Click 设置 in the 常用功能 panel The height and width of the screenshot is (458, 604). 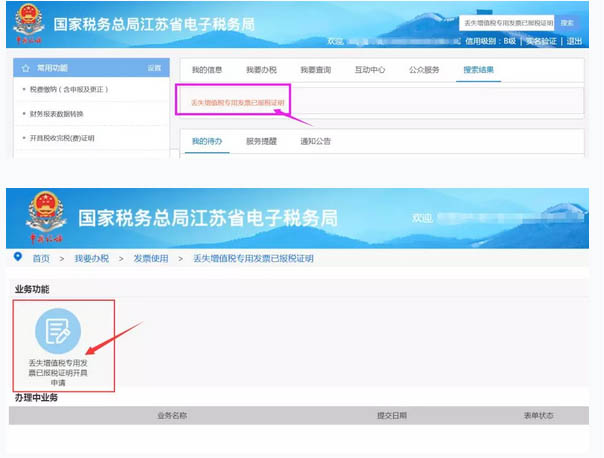click(154, 68)
